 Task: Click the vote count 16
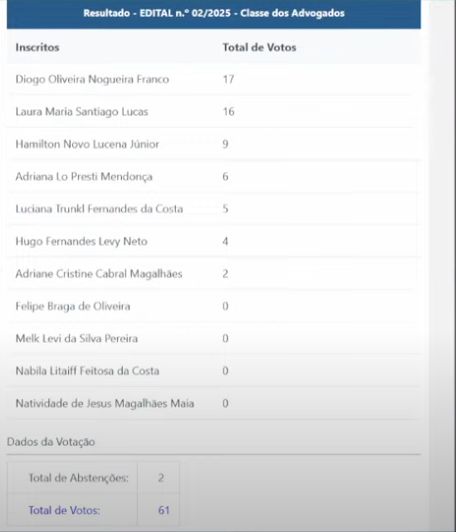(x=228, y=112)
